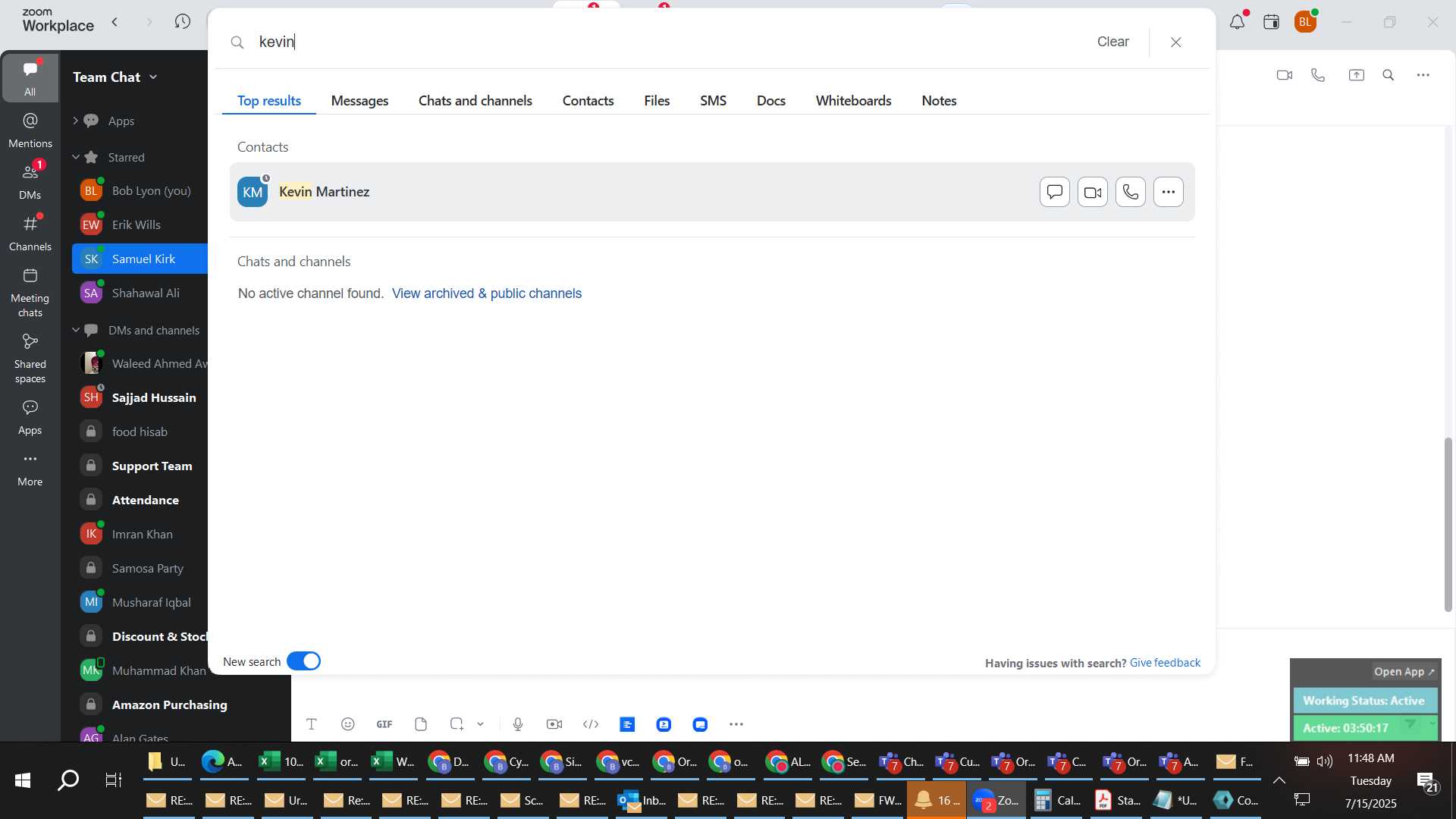Image resolution: width=1456 pixels, height=819 pixels.
Task: Call Kevin Martinez via phone icon
Action: [1130, 193]
